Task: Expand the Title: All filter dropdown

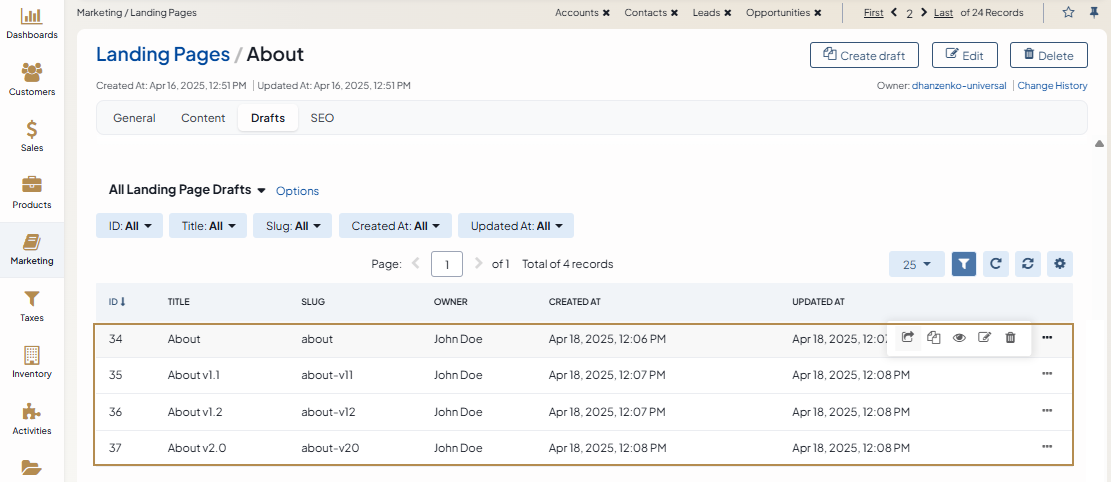Action: click(x=207, y=226)
